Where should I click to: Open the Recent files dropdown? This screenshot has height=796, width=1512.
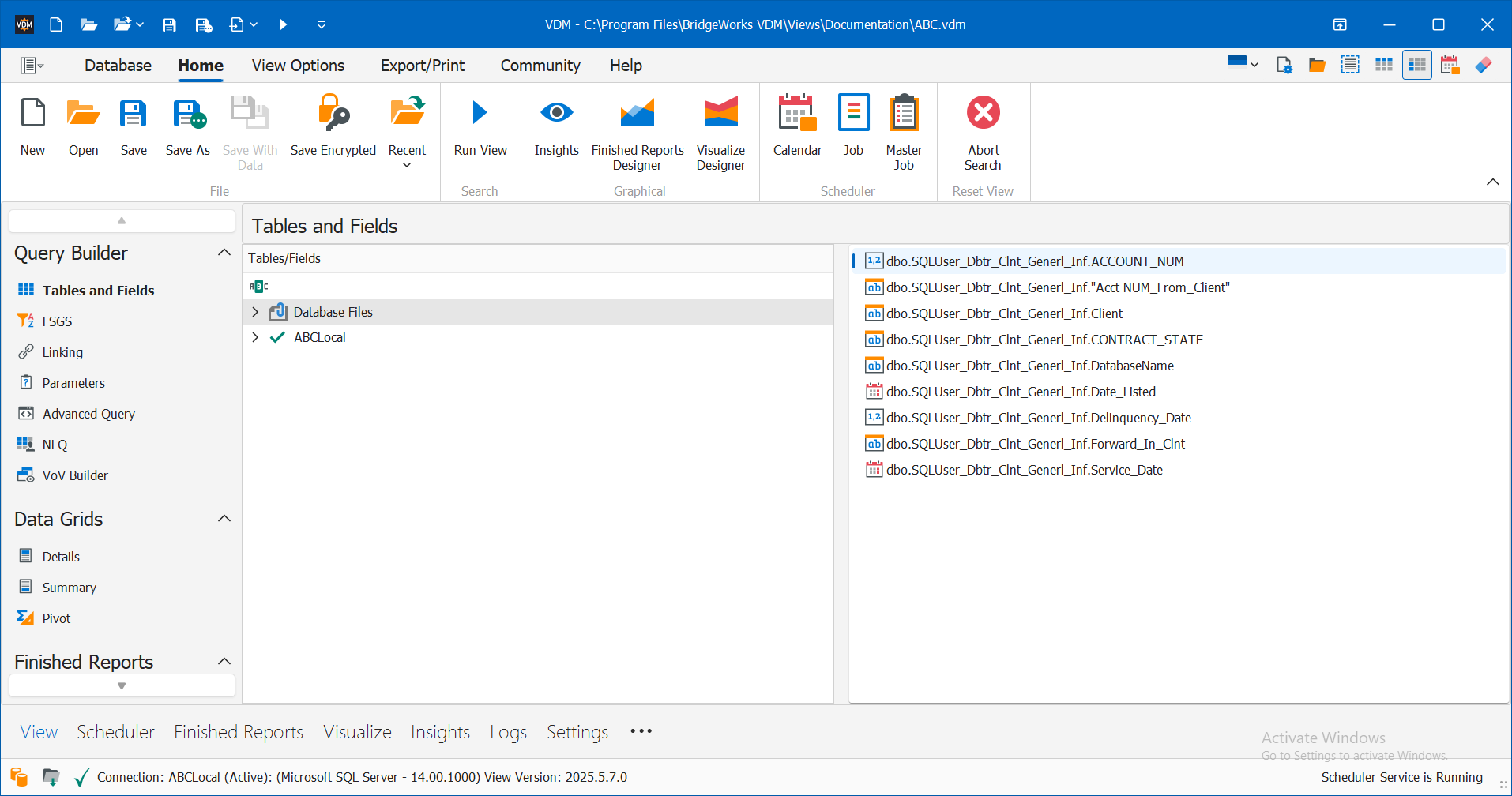click(407, 165)
